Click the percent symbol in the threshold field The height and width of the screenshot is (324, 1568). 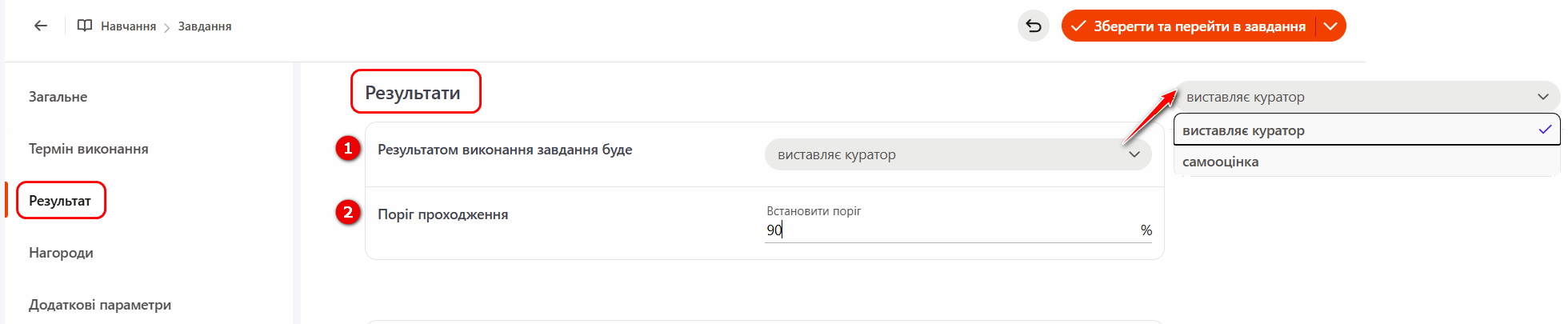tap(1146, 230)
